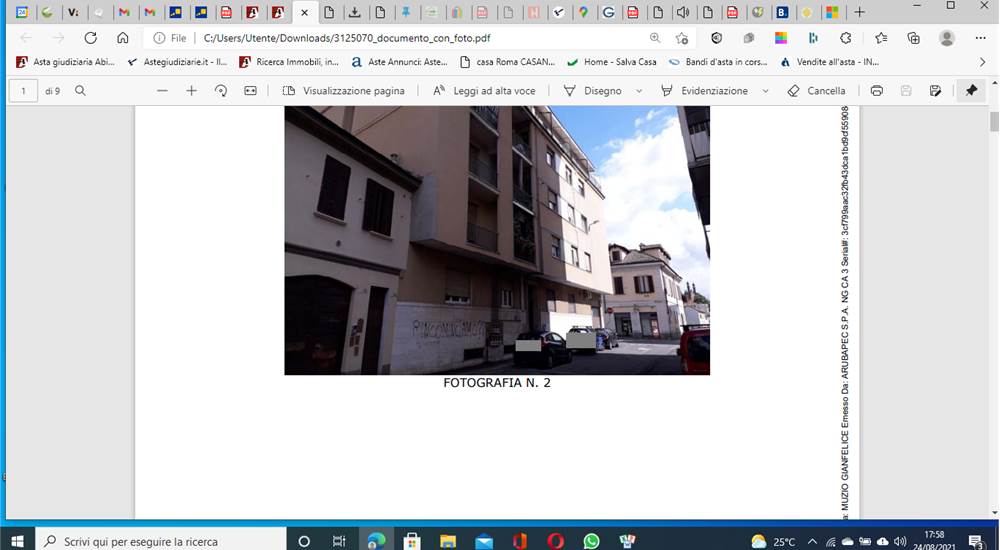Image resolution: width=1000 pixels, height=550 pixels.
Task: Print the PDF document
Action: pyautogui.click(x=877, y=91)
